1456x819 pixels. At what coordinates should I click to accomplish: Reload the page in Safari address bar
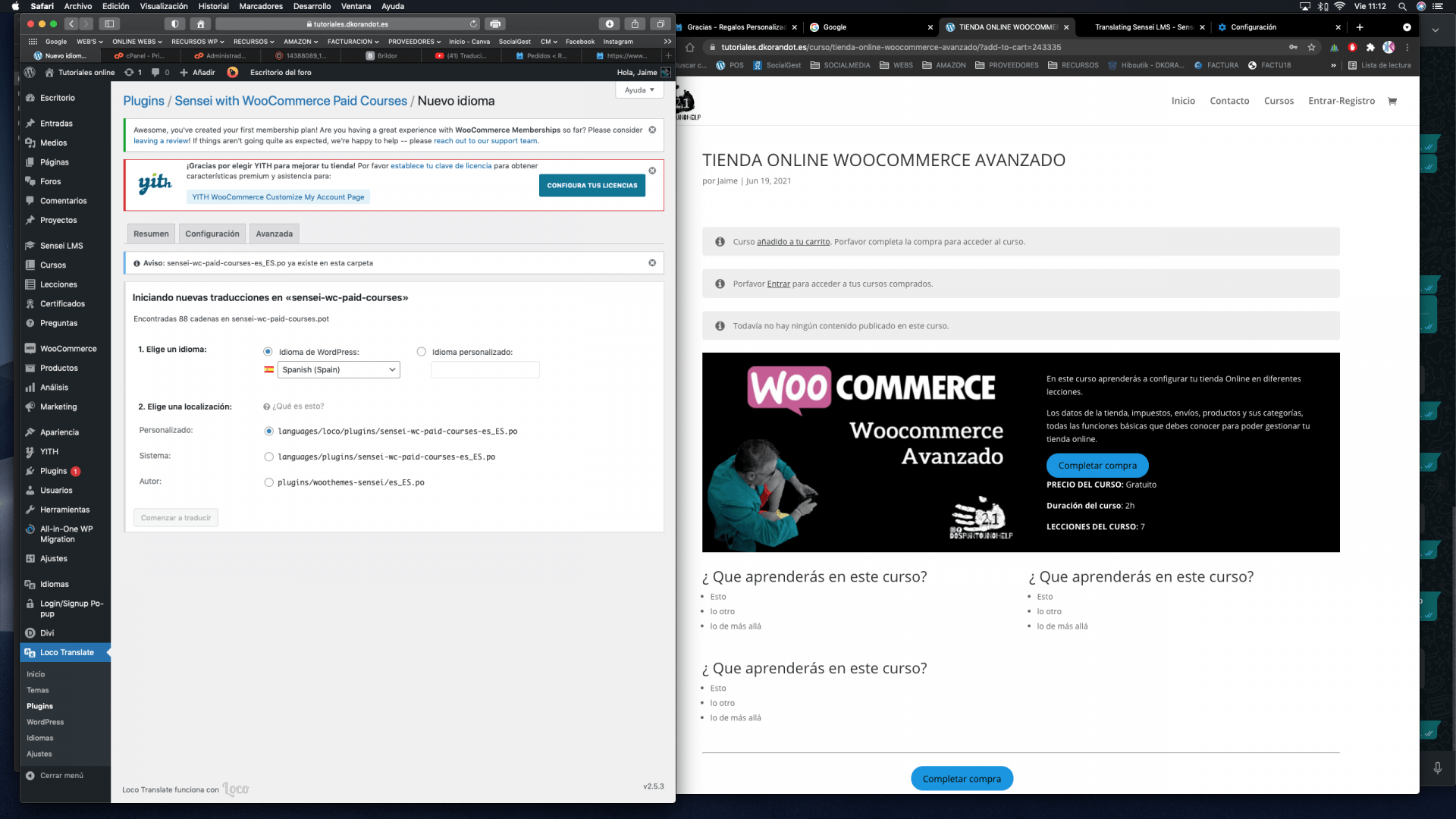[474, 24]
